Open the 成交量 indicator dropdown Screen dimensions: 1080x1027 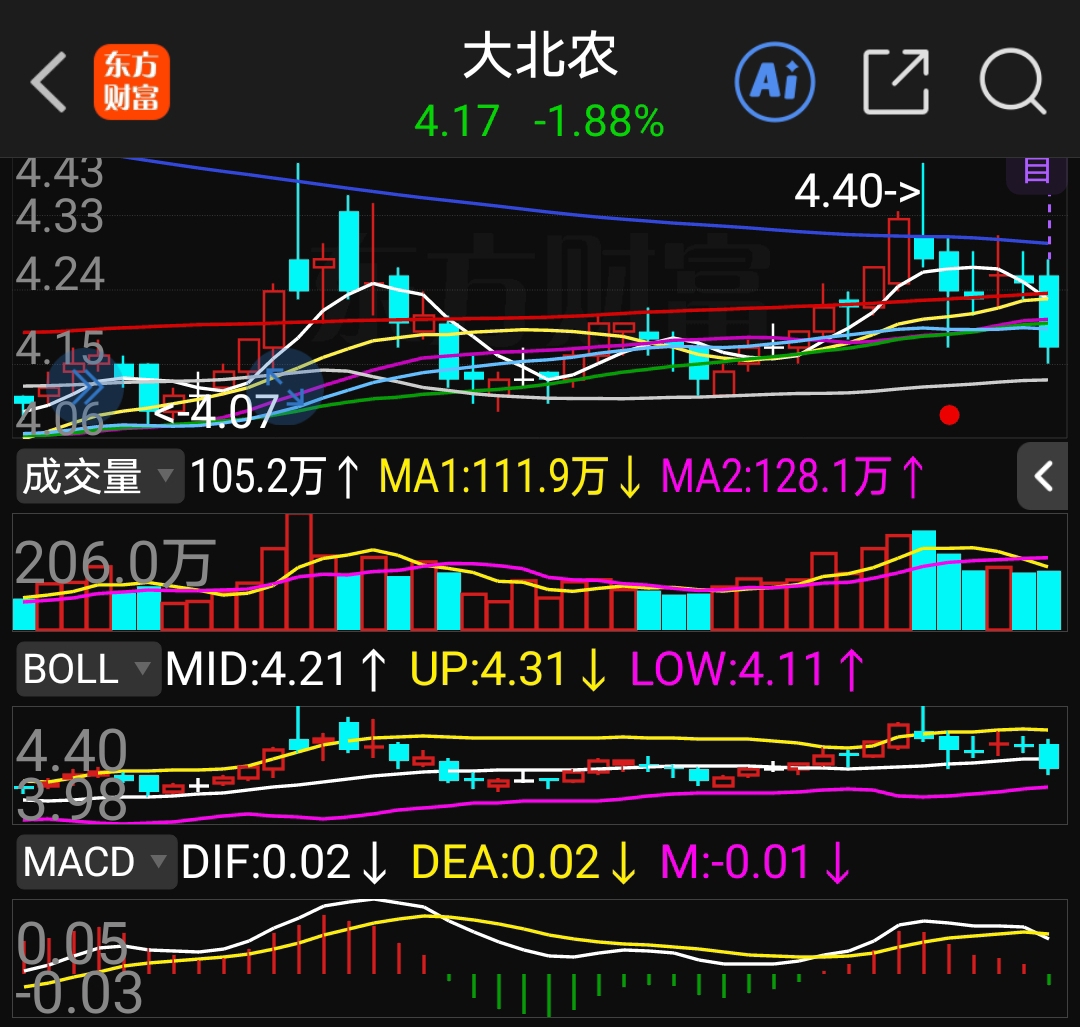[100, 476]
